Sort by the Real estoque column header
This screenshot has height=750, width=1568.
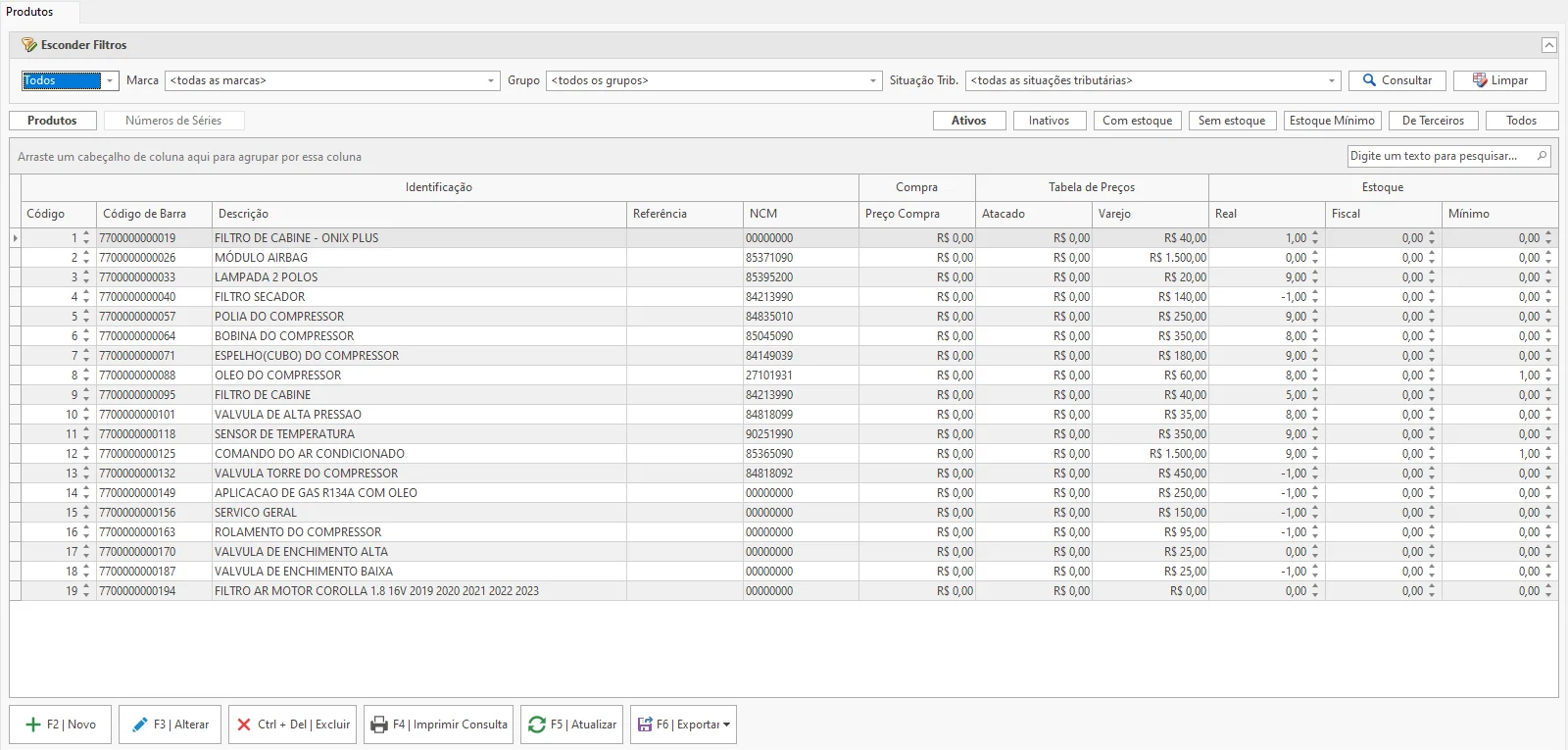tap(1267, 214)
